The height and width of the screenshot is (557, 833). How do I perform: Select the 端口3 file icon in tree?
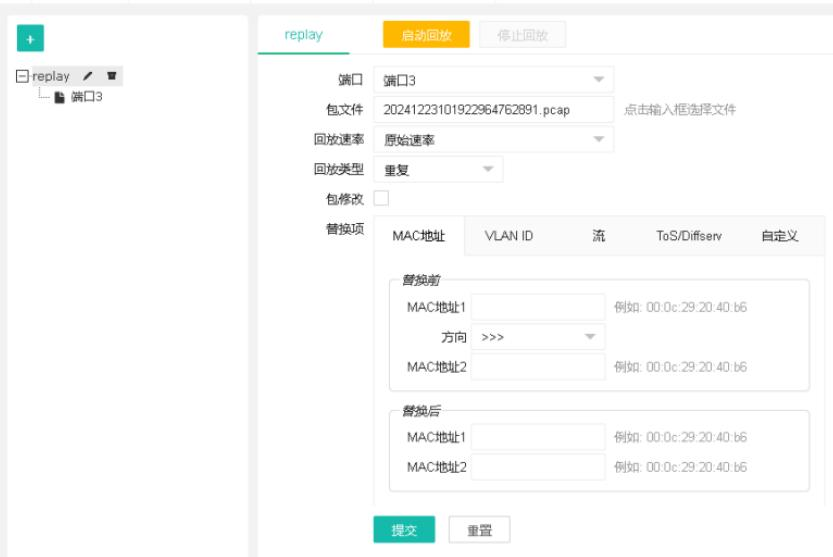(59, 97)
